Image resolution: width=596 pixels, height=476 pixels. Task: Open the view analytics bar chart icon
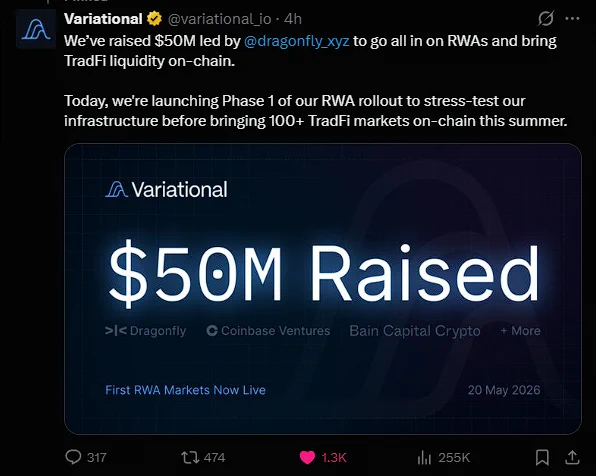click(424, 457)
